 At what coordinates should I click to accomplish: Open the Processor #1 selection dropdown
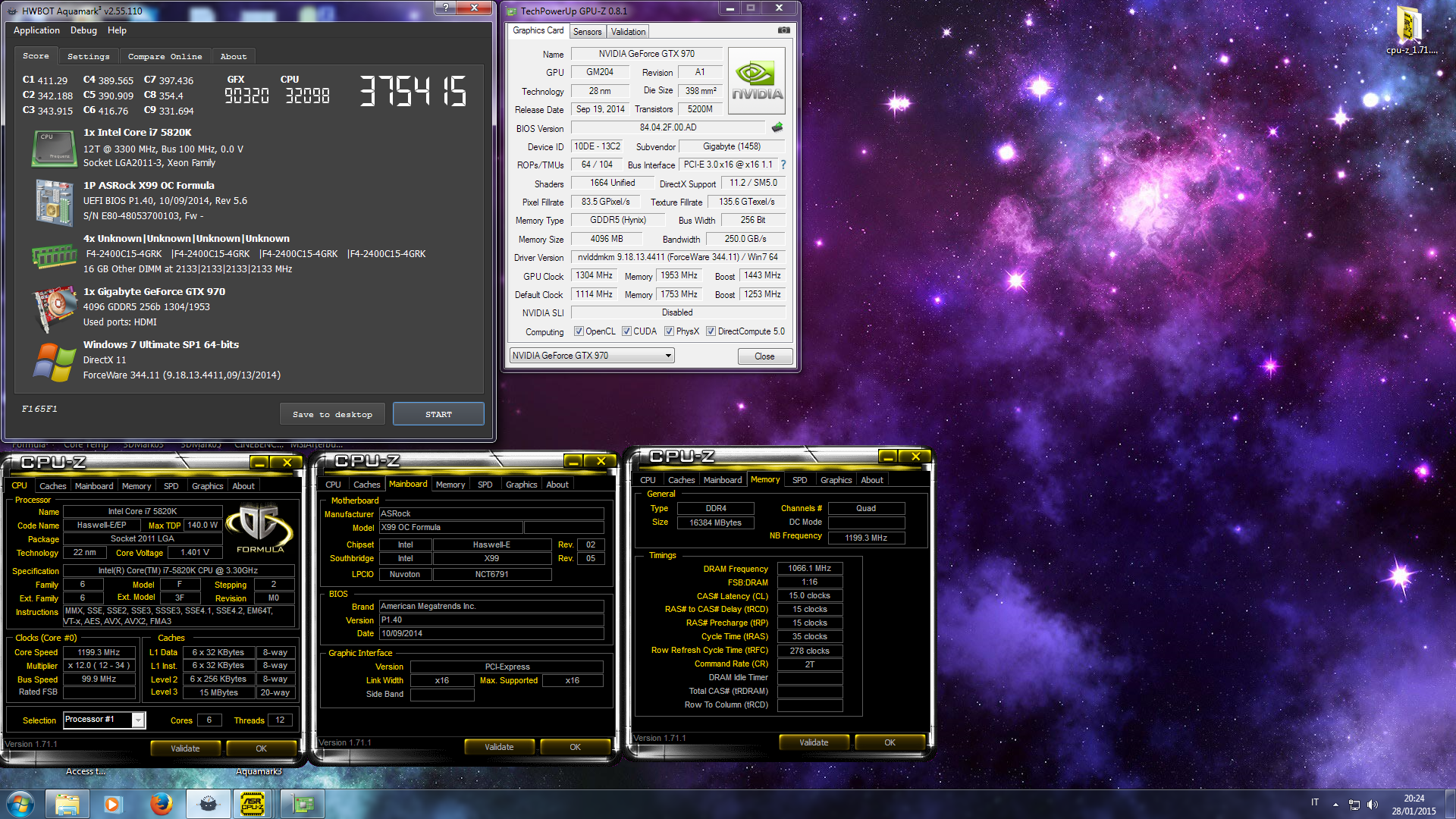click(x=104, y=720)
